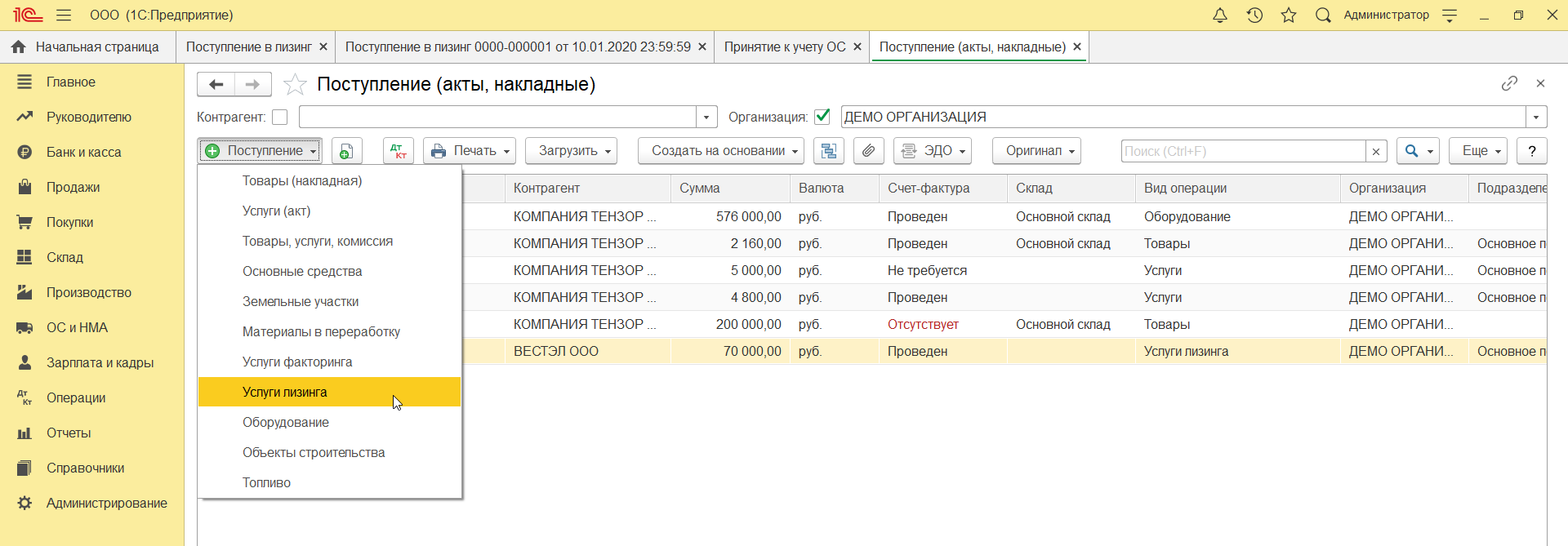Open the Создать на основании dropdown
Viewport: 1568px width, 546px height.
(720, 151)
